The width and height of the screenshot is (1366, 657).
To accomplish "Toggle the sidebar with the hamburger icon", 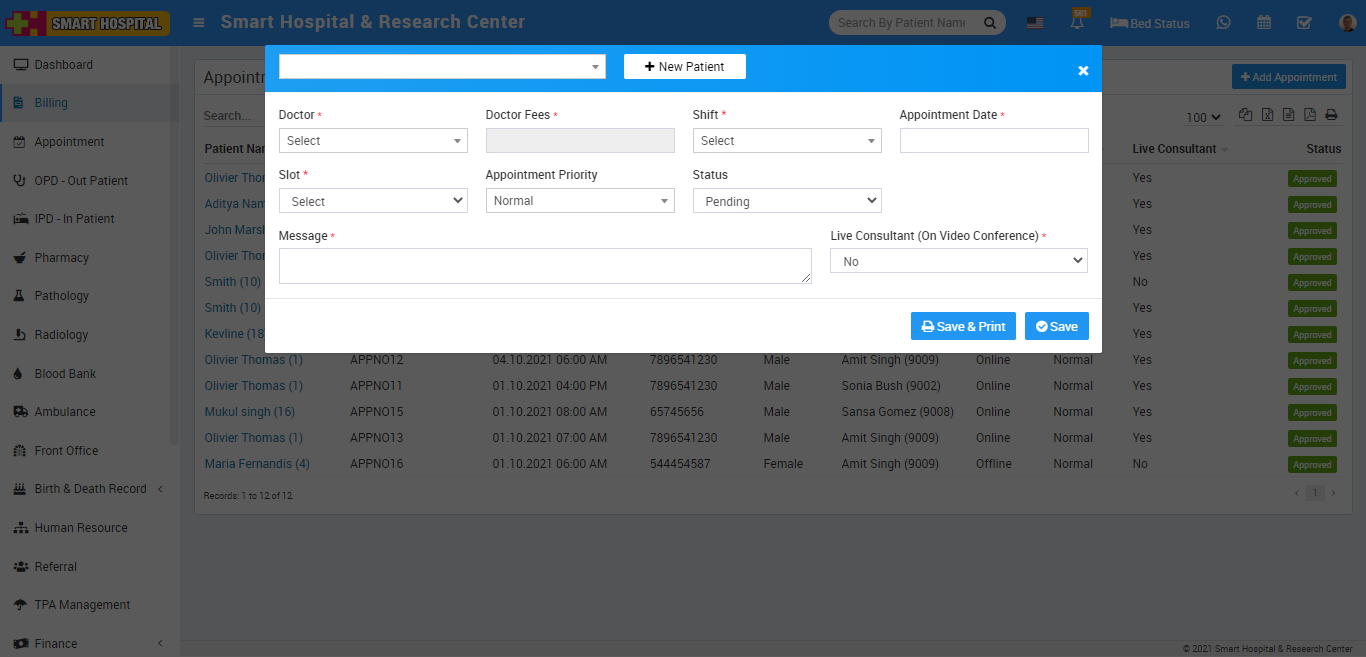I will pyautogui.click(x=199, y=22).
